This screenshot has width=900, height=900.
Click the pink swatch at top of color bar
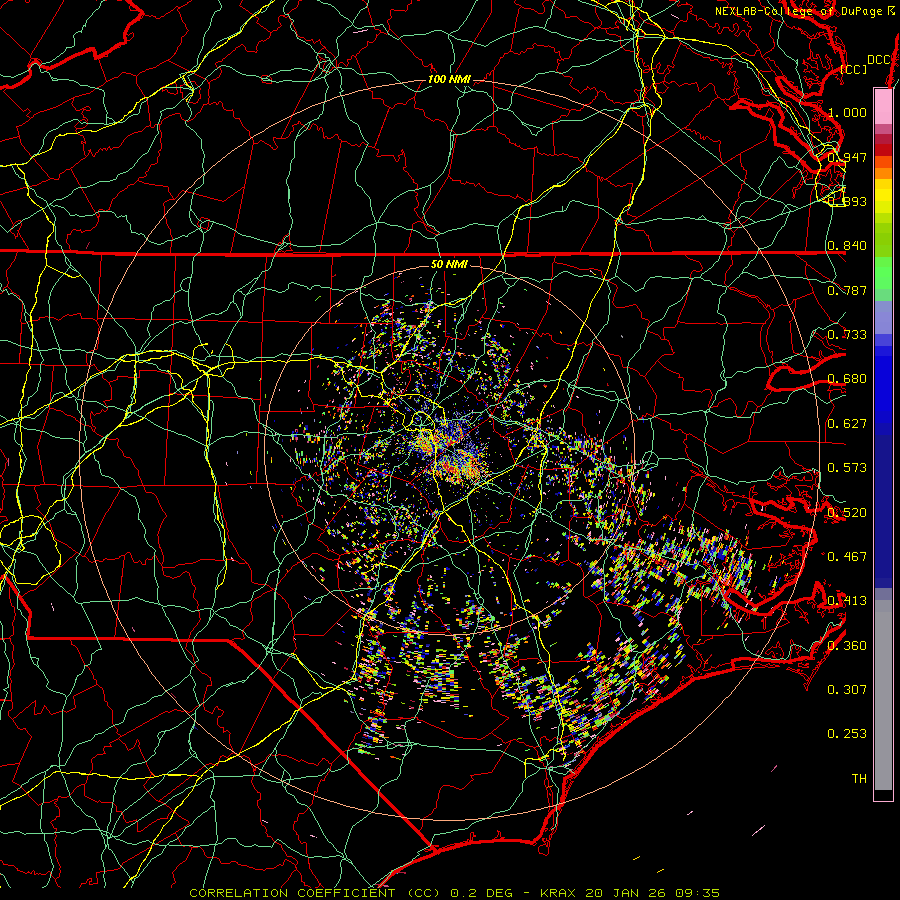pos(883,106)
